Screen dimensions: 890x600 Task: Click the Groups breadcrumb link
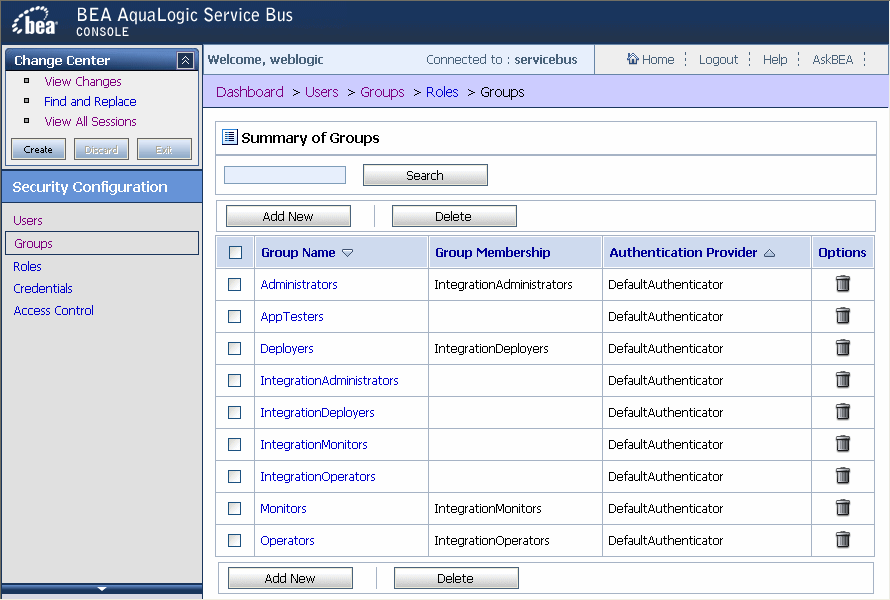pos(382,92)
